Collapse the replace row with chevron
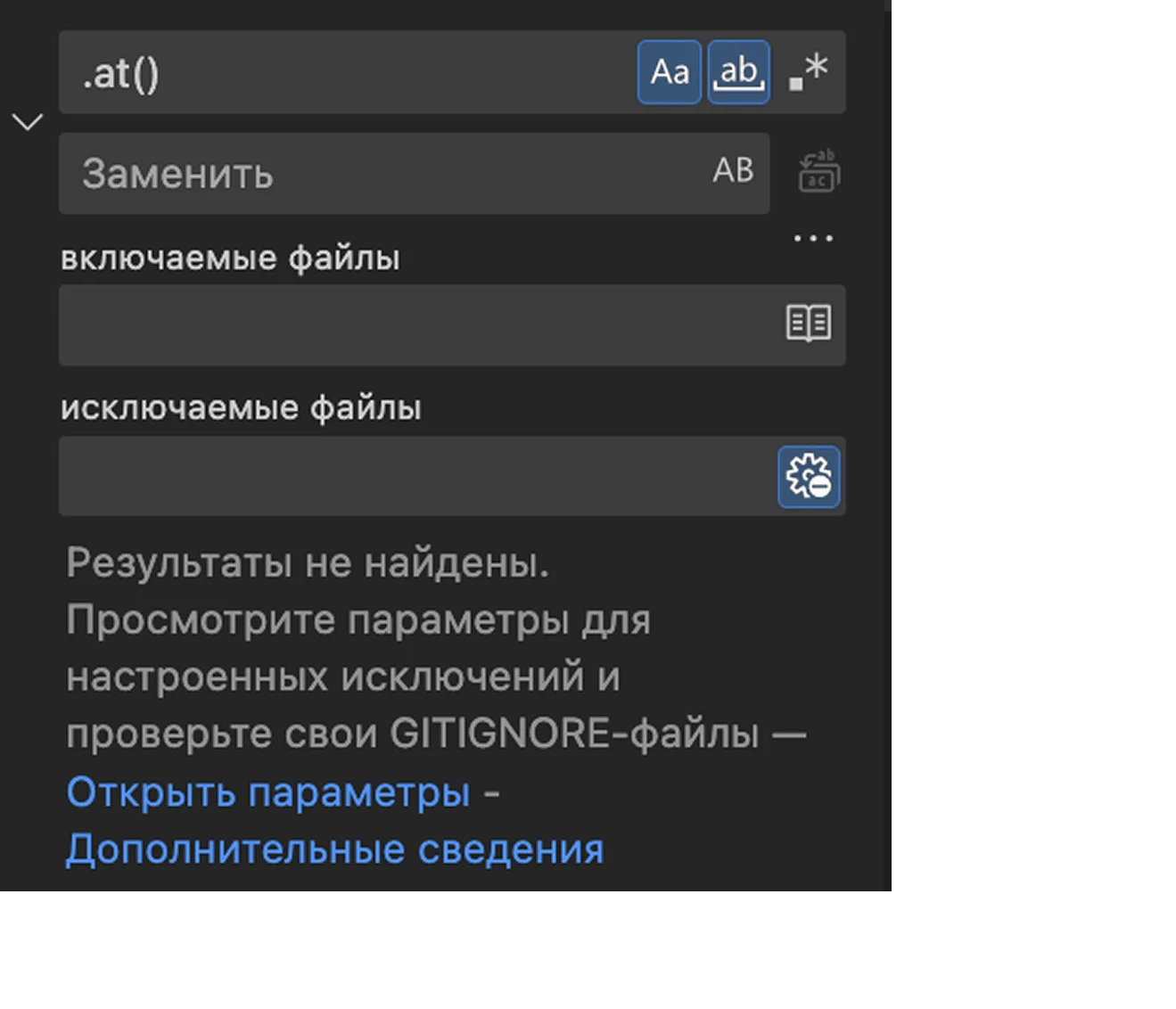 pyautogui.click(x=28, y=122)
